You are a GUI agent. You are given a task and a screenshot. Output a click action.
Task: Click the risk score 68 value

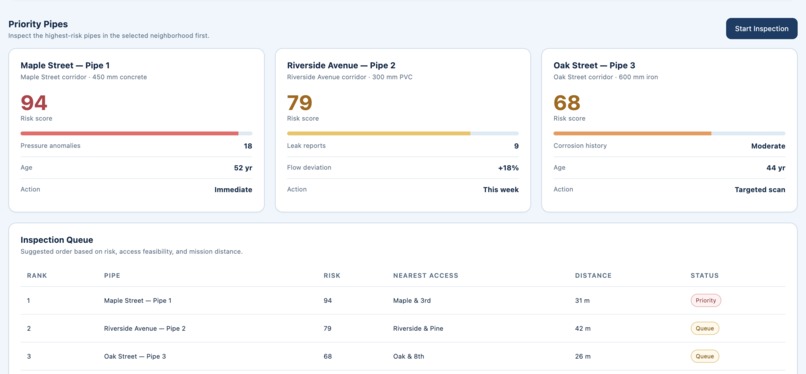tap(567, 103)
